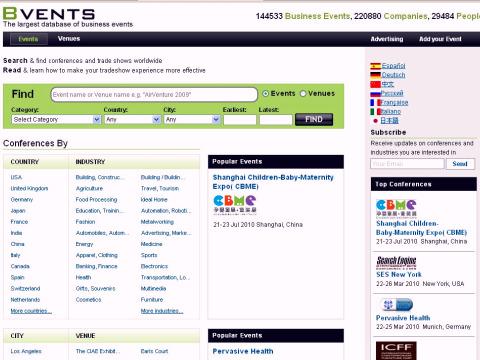
Task: Open the Advertising menu item
Action: click(x=387, y=39)
